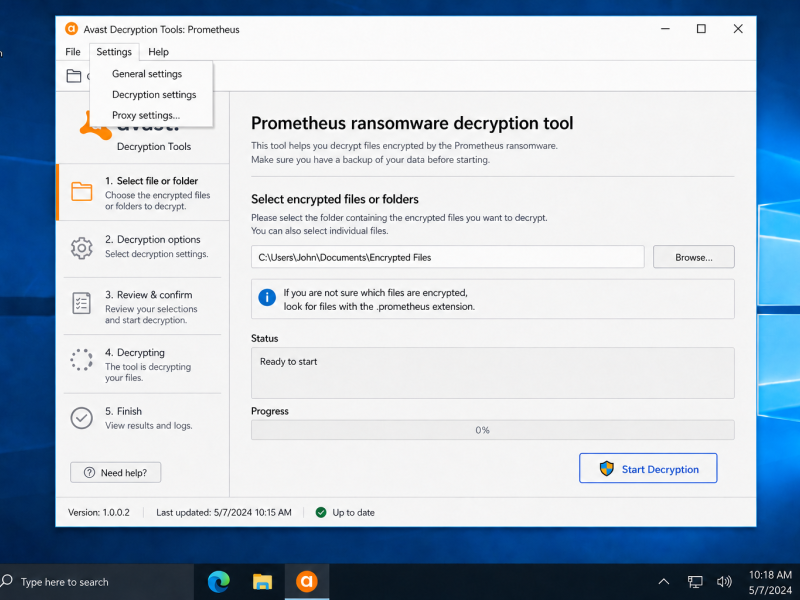
Task: Open Proxy settings... menu entry
Action: (151, 115)
